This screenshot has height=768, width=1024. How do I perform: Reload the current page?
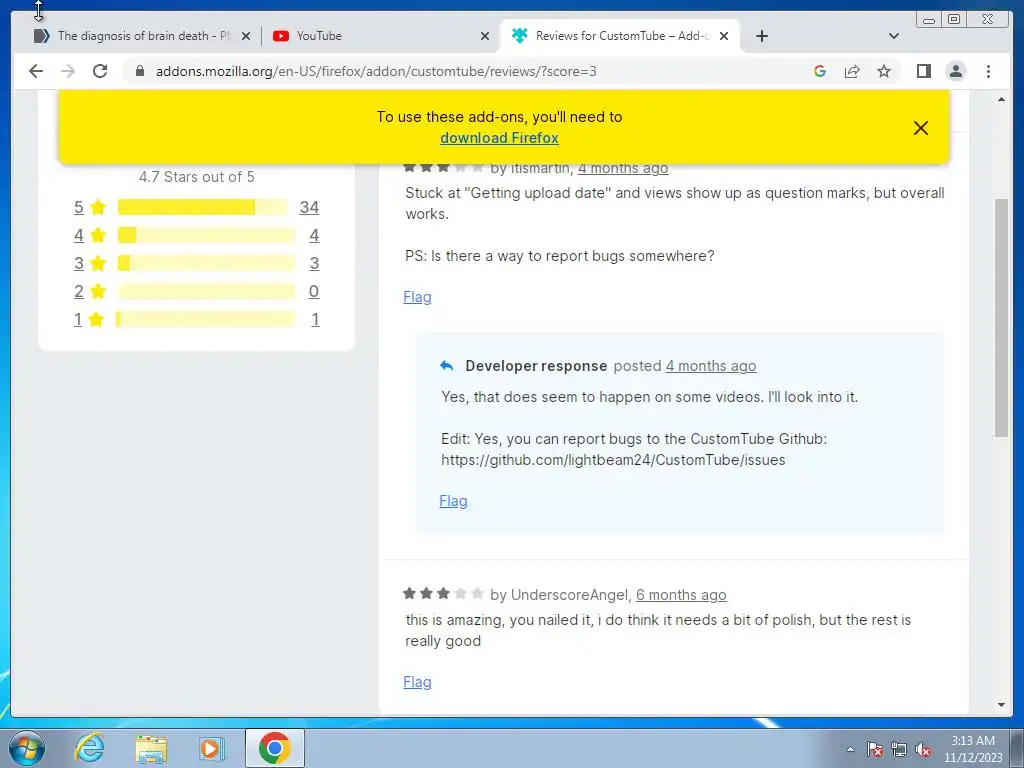click(100, 71)
